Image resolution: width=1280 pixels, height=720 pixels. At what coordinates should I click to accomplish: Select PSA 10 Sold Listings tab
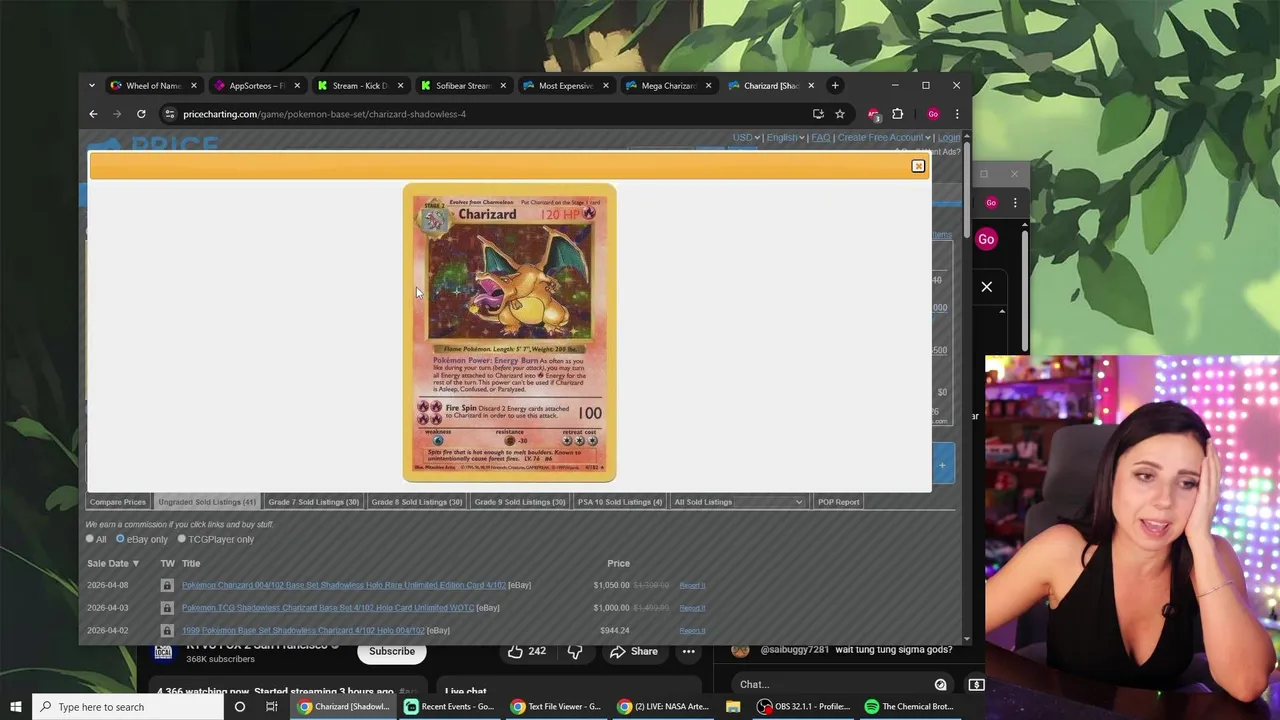(620, 502)
